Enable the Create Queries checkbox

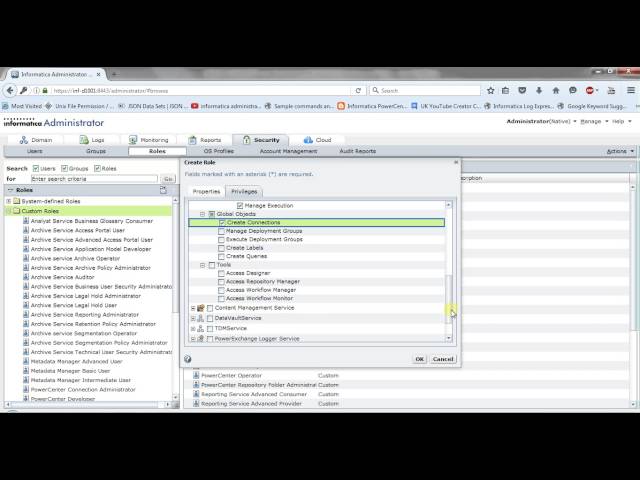point(221,256)
